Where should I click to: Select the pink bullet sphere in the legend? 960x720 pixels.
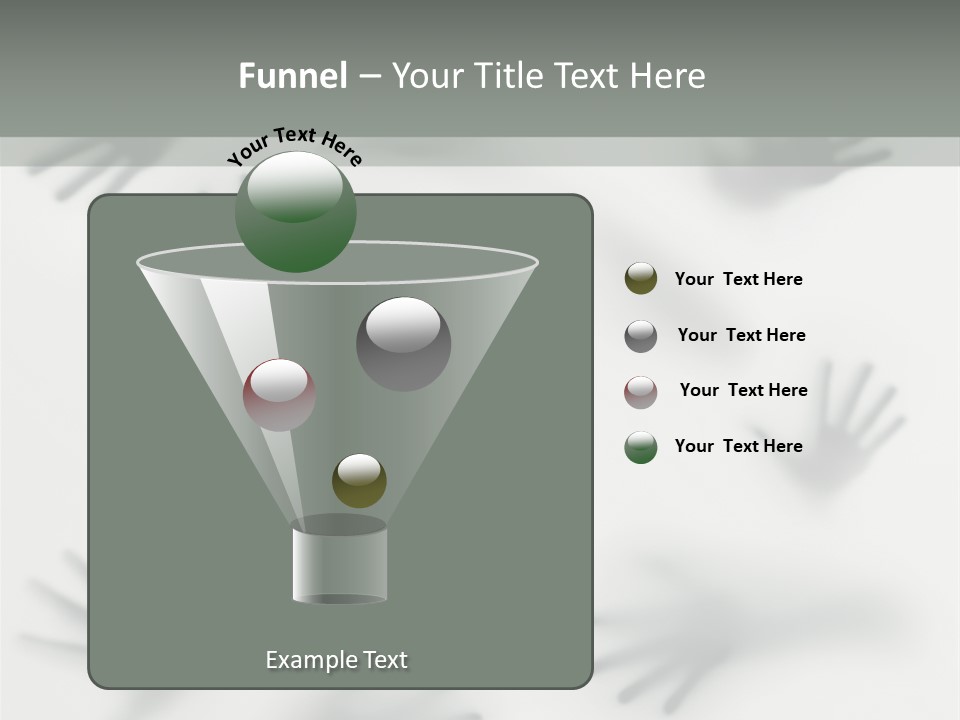pos(639,391)
